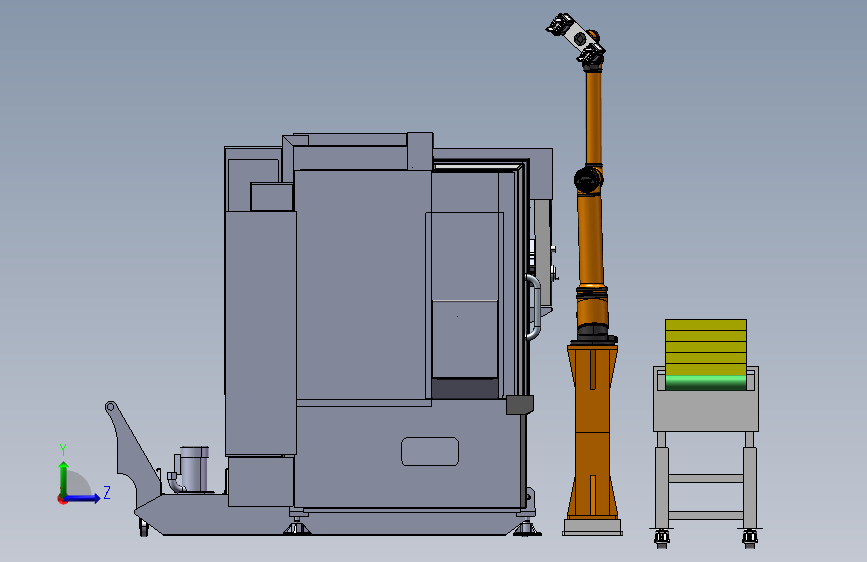Select the raised top cover box on the machine

420,151
